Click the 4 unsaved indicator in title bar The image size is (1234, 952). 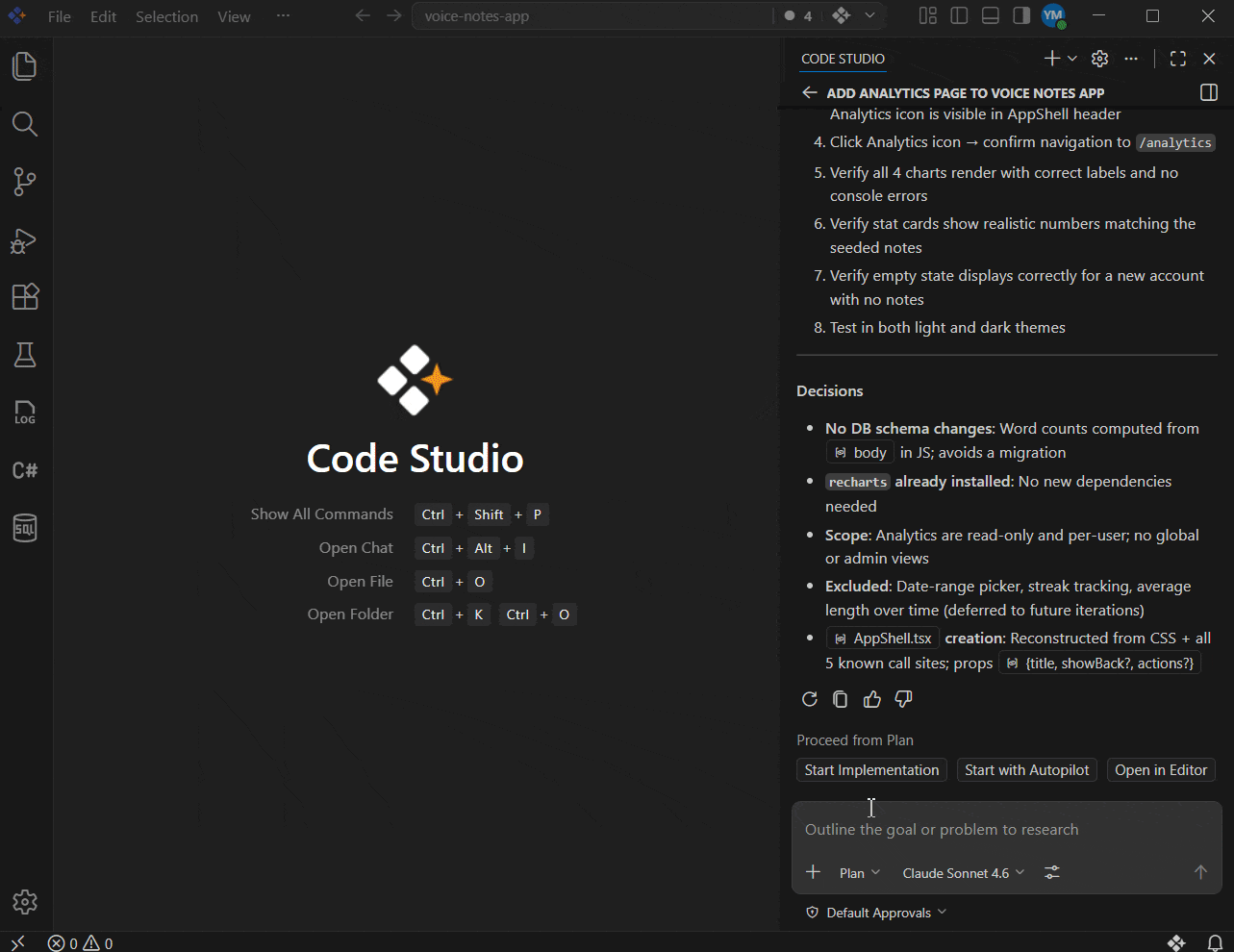[798, 15]
